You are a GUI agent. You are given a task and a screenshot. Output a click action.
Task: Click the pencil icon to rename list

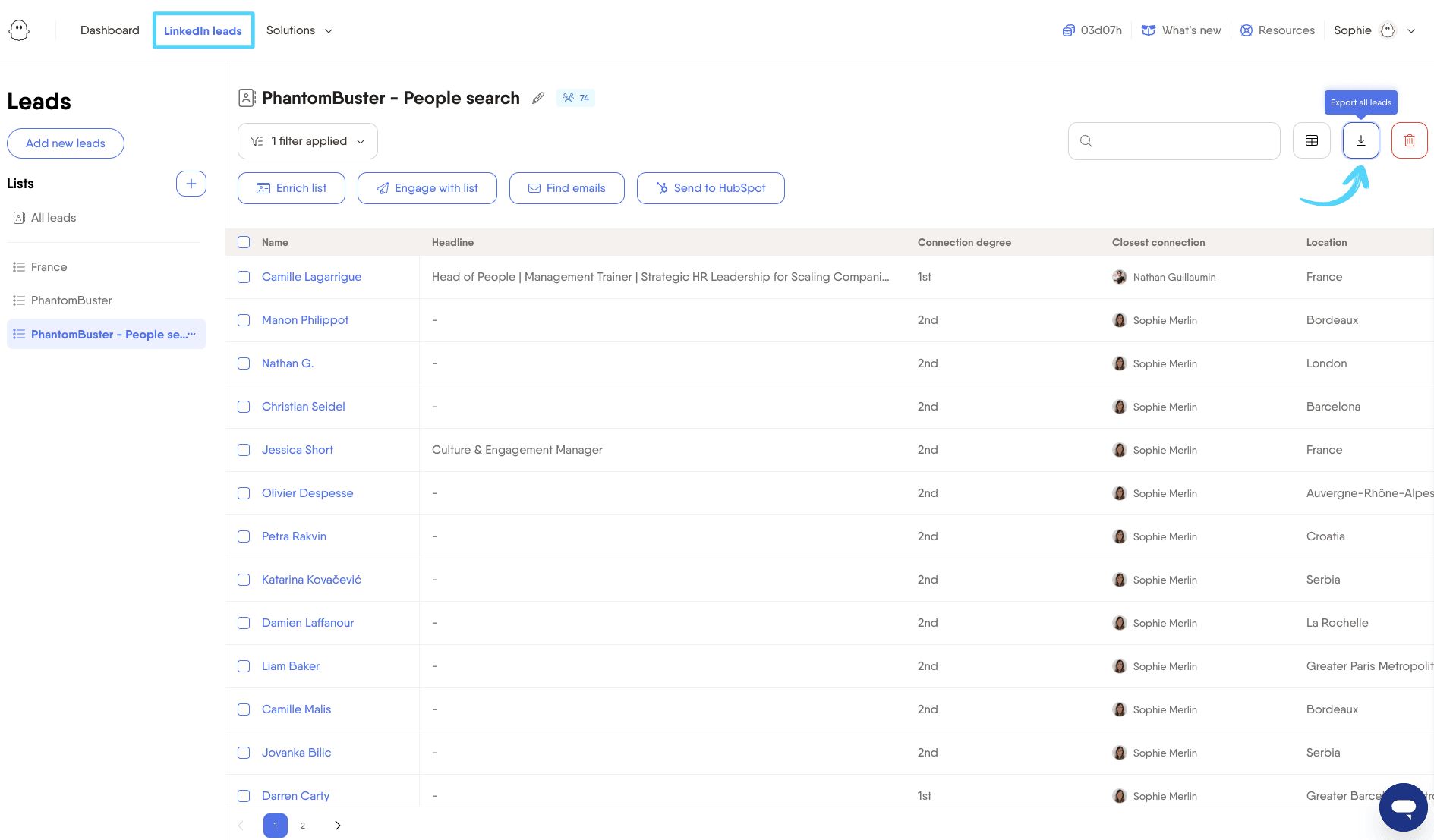click(538, 98)
